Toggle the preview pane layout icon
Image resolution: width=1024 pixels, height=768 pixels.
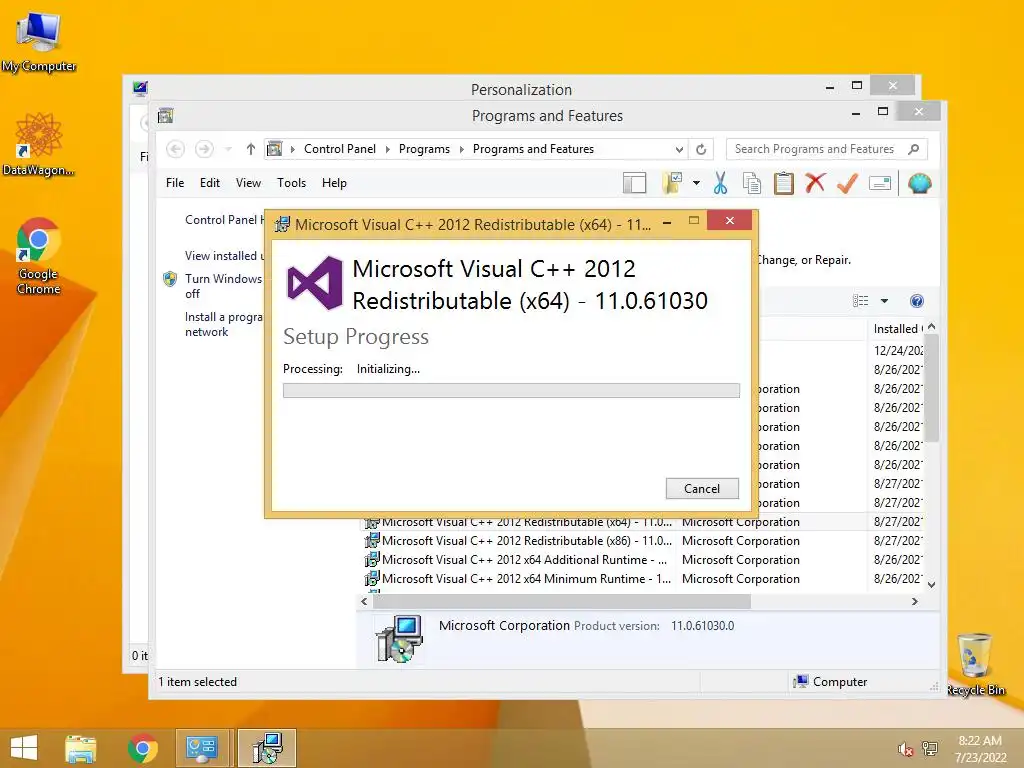point(634,184)
